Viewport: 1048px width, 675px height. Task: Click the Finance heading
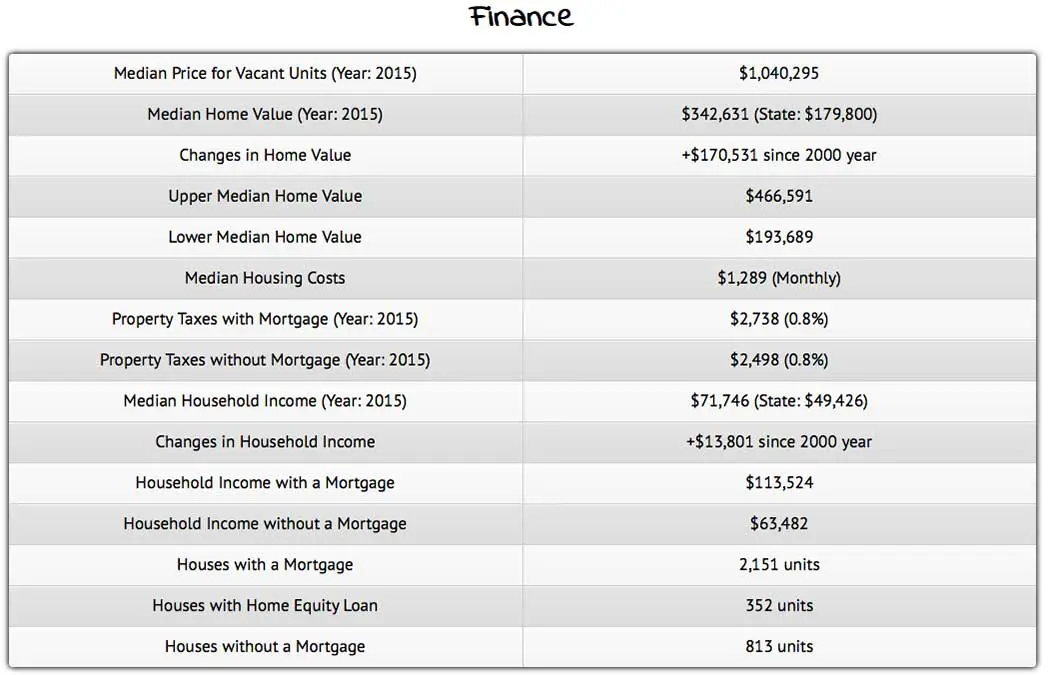(x=522, y=17)
